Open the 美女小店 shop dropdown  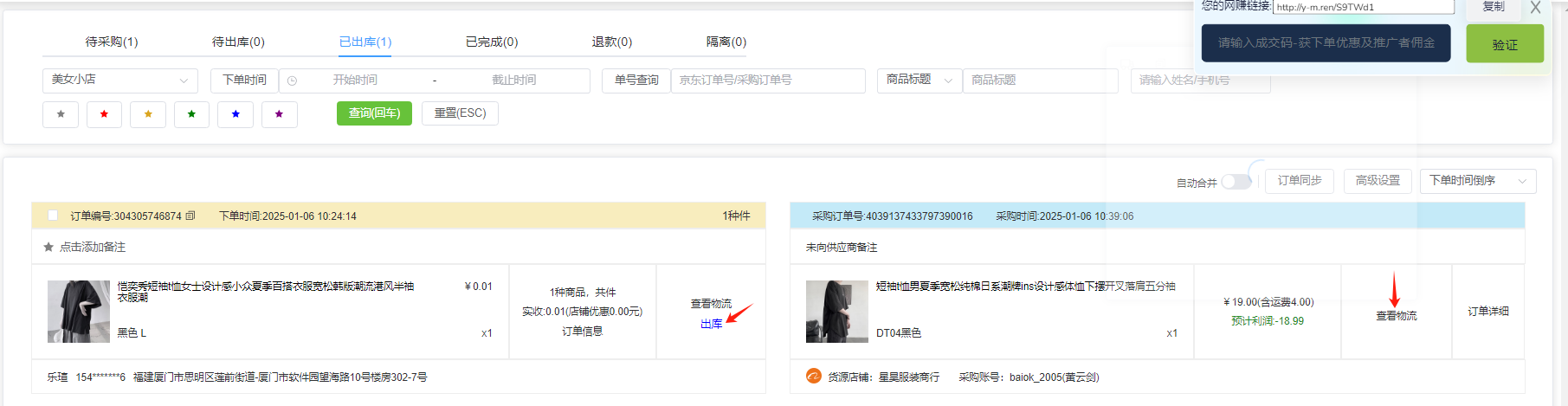(x=119, y=81)
